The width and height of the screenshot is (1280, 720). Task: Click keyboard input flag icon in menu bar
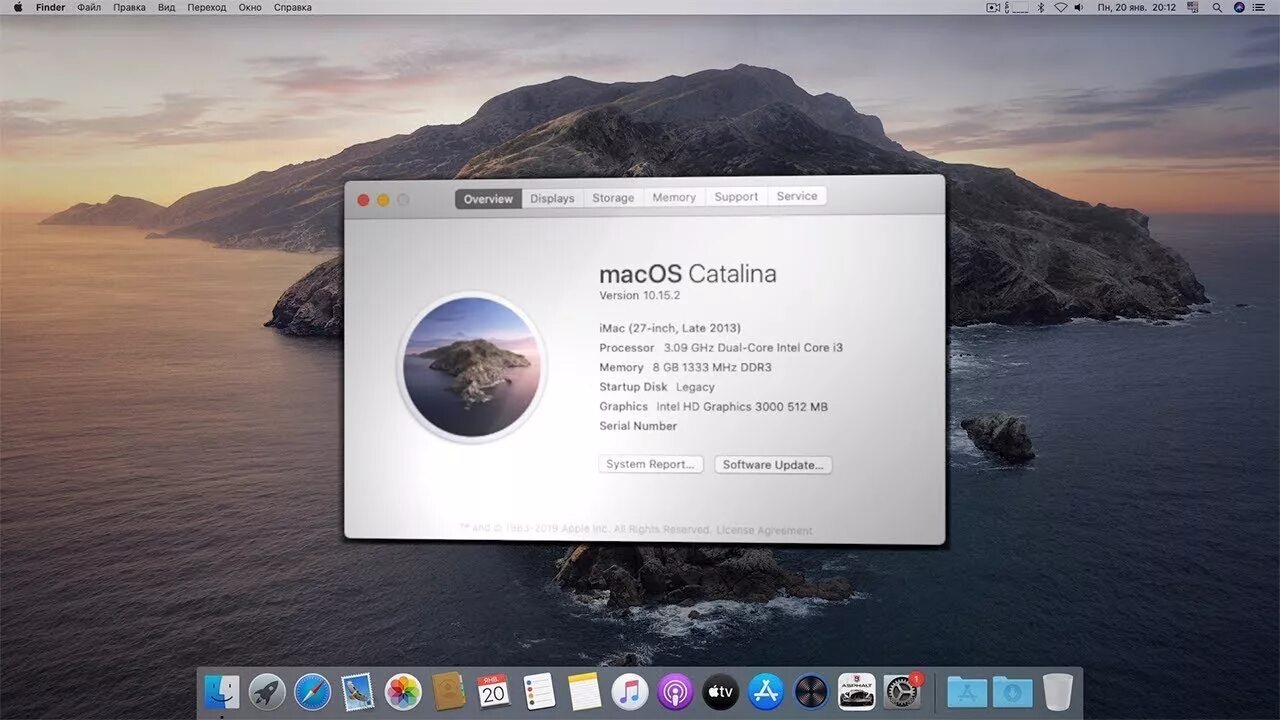tap(1193, 7)
